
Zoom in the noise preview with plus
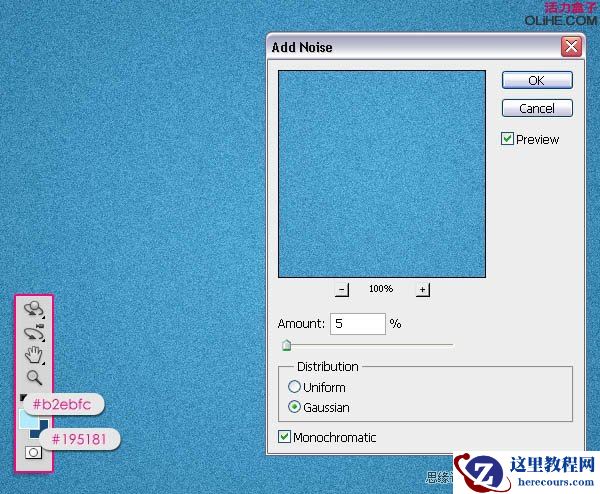coord(422,290)
